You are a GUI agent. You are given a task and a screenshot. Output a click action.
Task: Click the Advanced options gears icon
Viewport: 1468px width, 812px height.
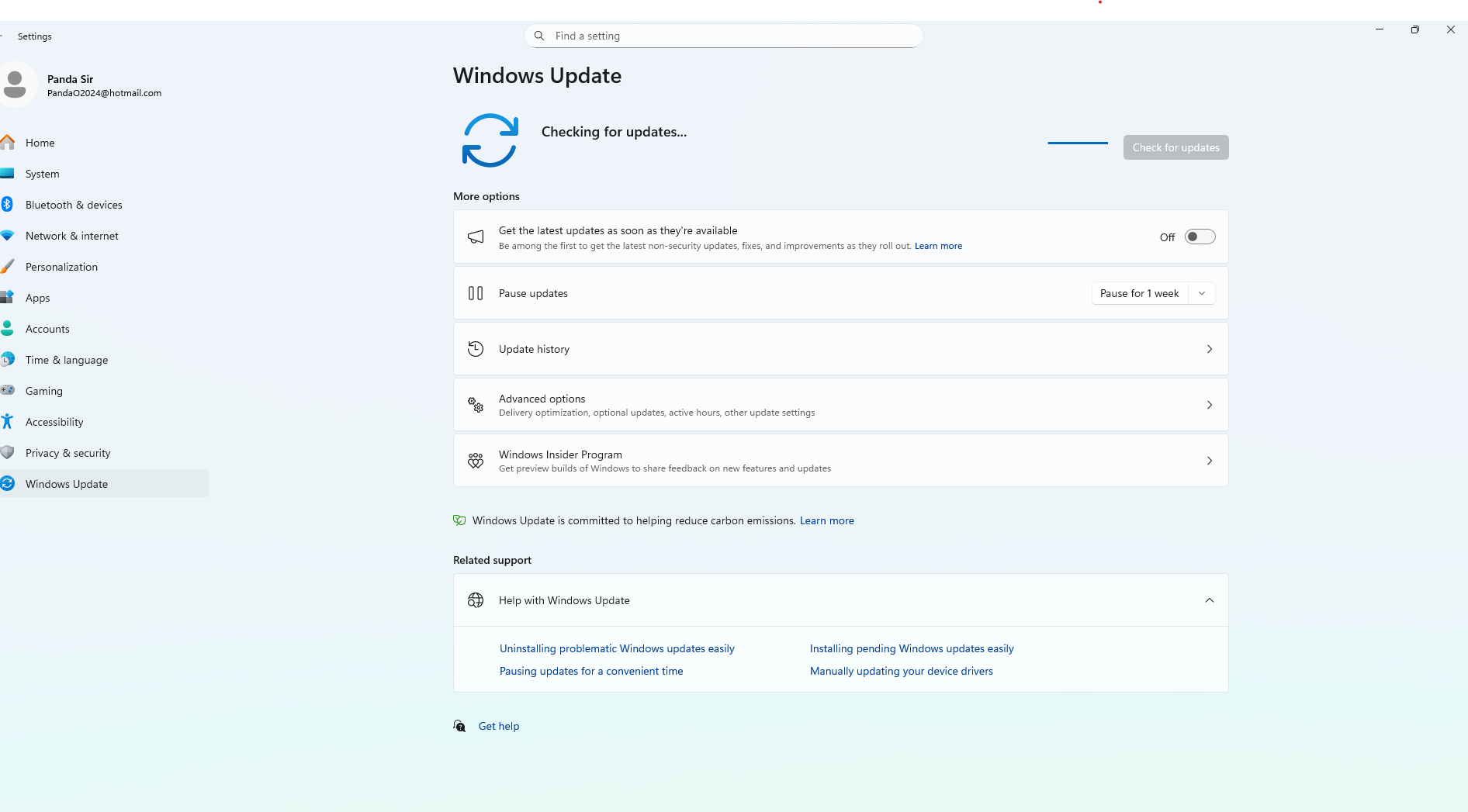tap(476, 405)
